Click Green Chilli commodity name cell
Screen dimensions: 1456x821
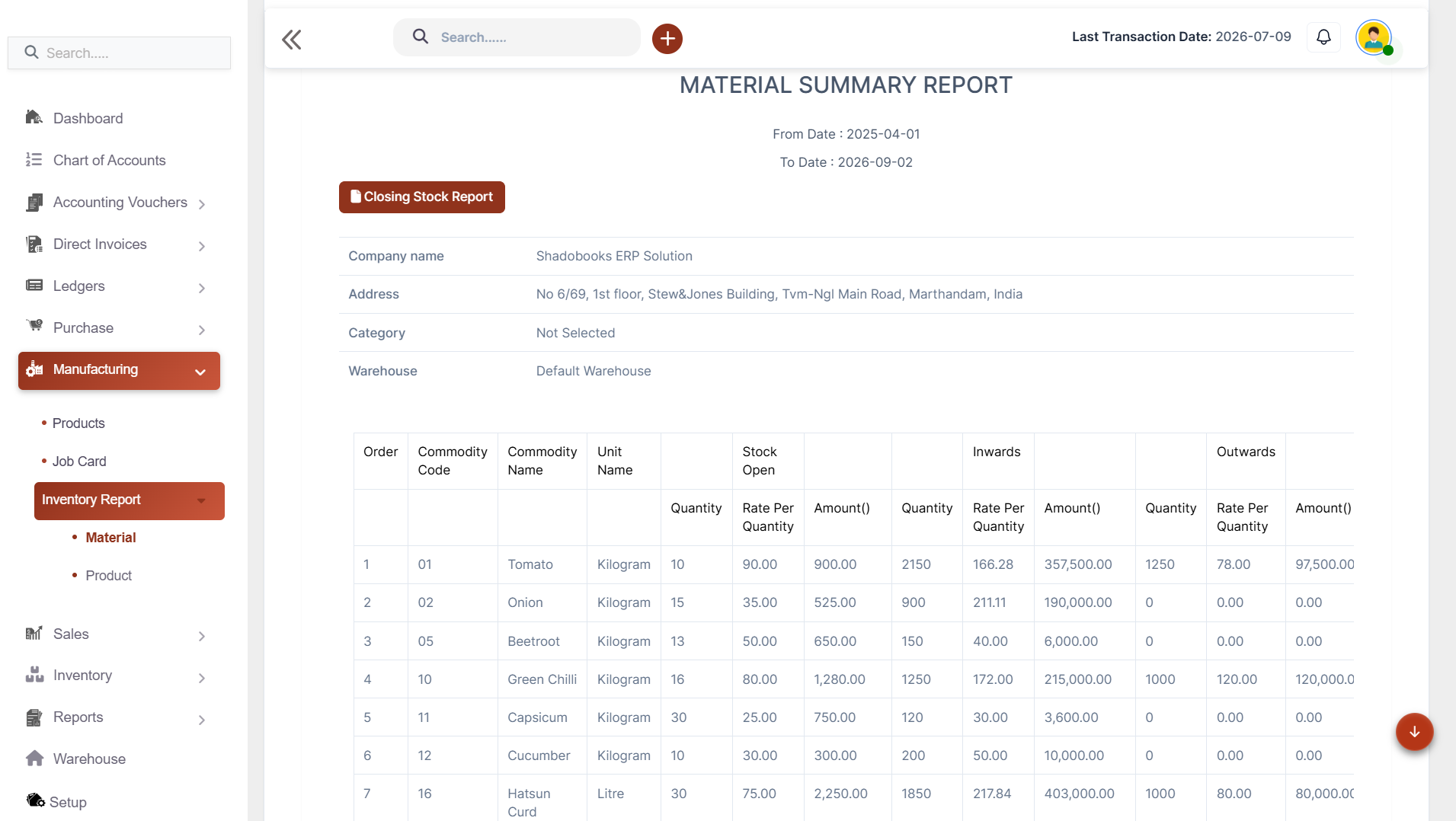click(x=542, y=679)
